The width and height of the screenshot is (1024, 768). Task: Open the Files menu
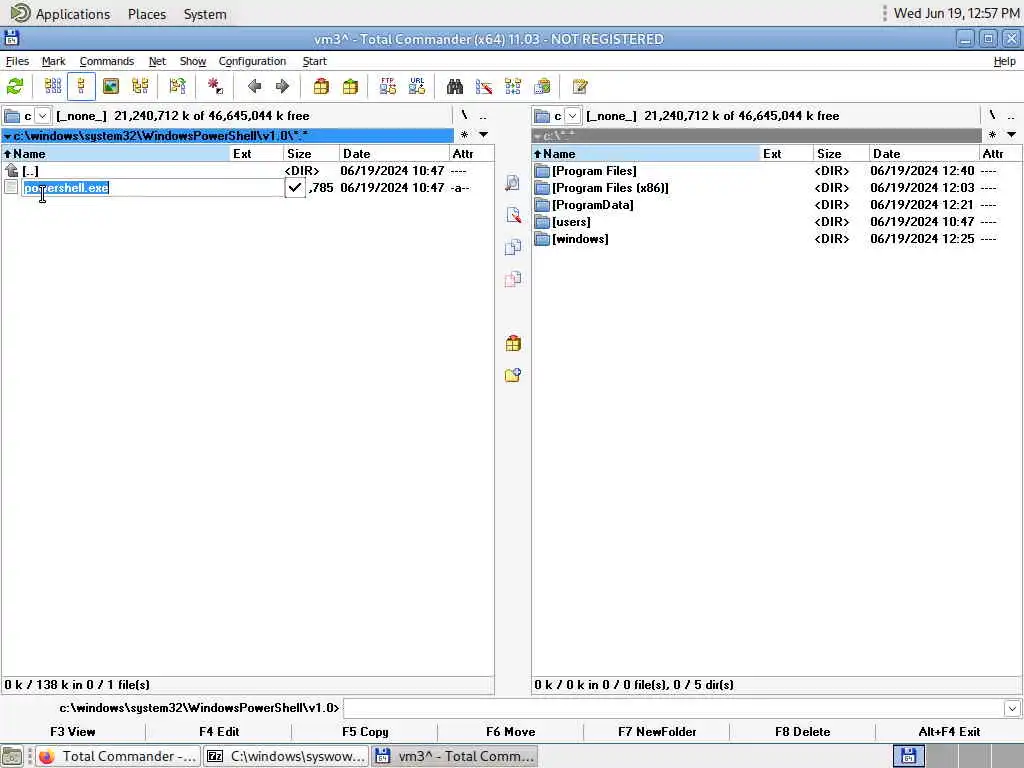(x=17, y=61)
